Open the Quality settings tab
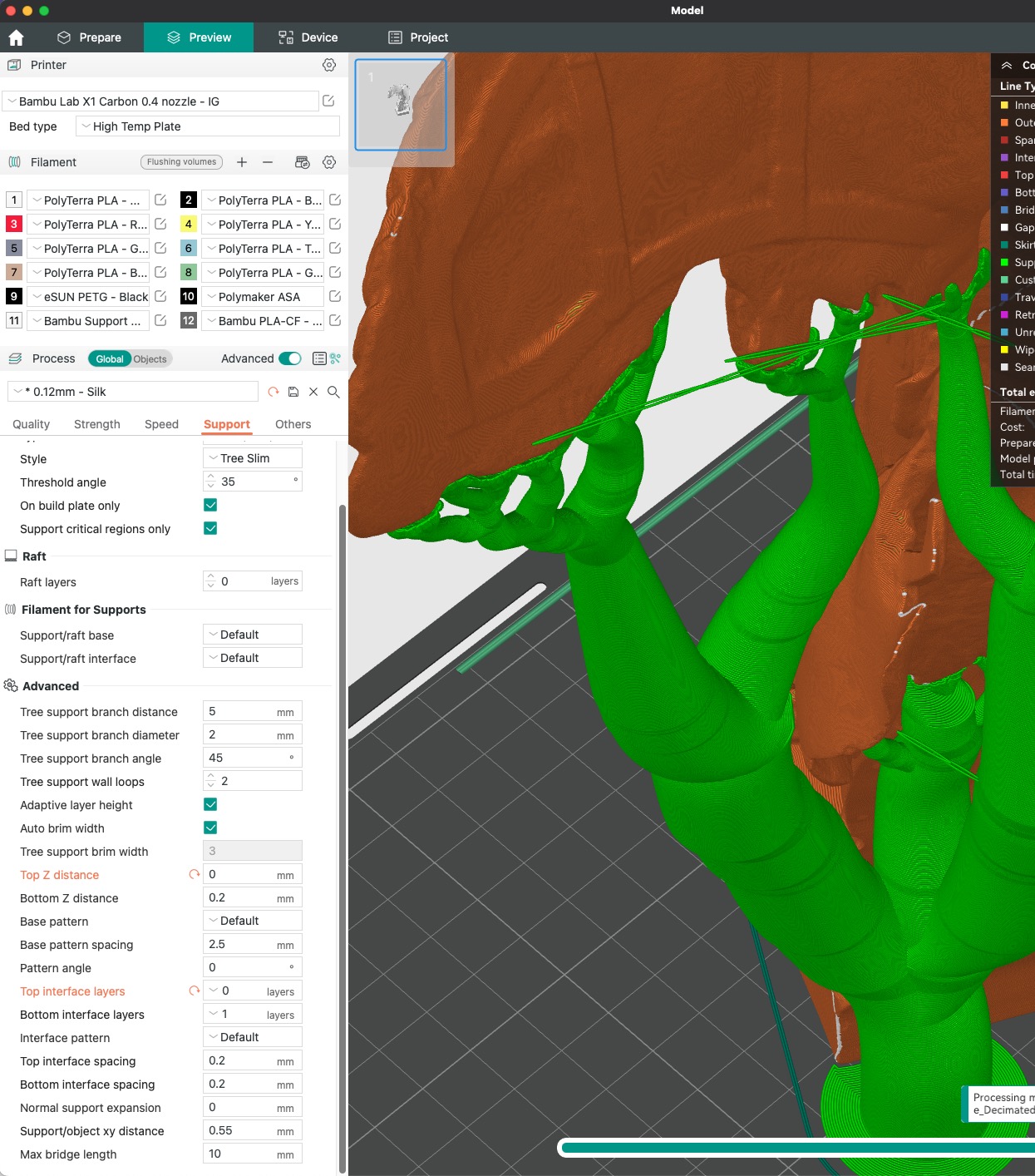The image size is (1035, 1176). tap(31, 424)
